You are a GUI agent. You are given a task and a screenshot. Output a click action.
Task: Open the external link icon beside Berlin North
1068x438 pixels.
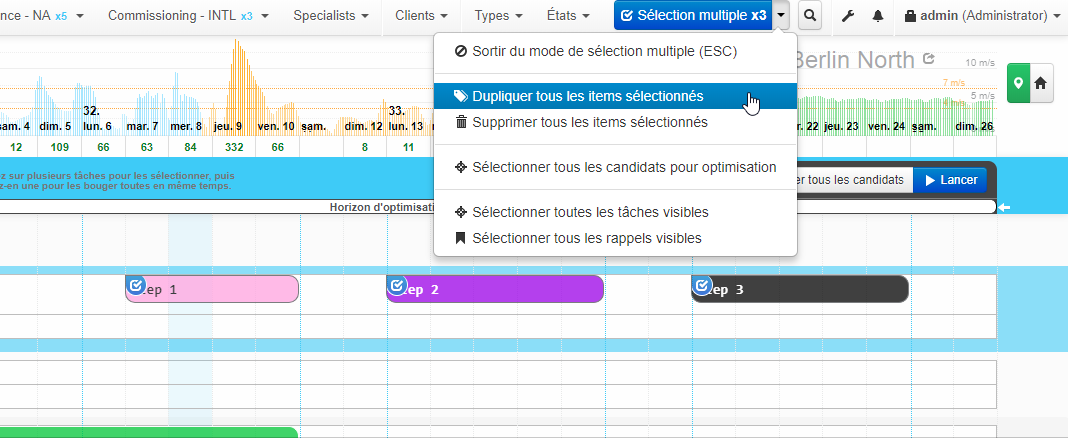[x=929, y=60]
